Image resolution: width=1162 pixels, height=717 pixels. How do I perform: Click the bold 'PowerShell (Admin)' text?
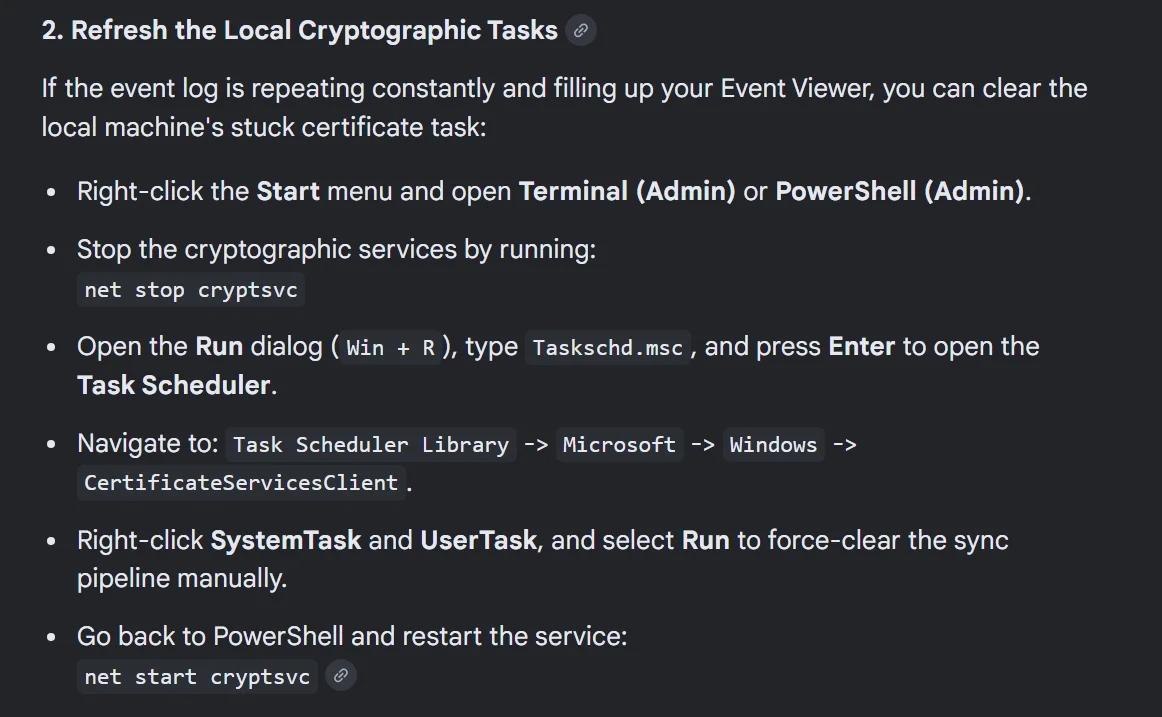click(900, 191)
